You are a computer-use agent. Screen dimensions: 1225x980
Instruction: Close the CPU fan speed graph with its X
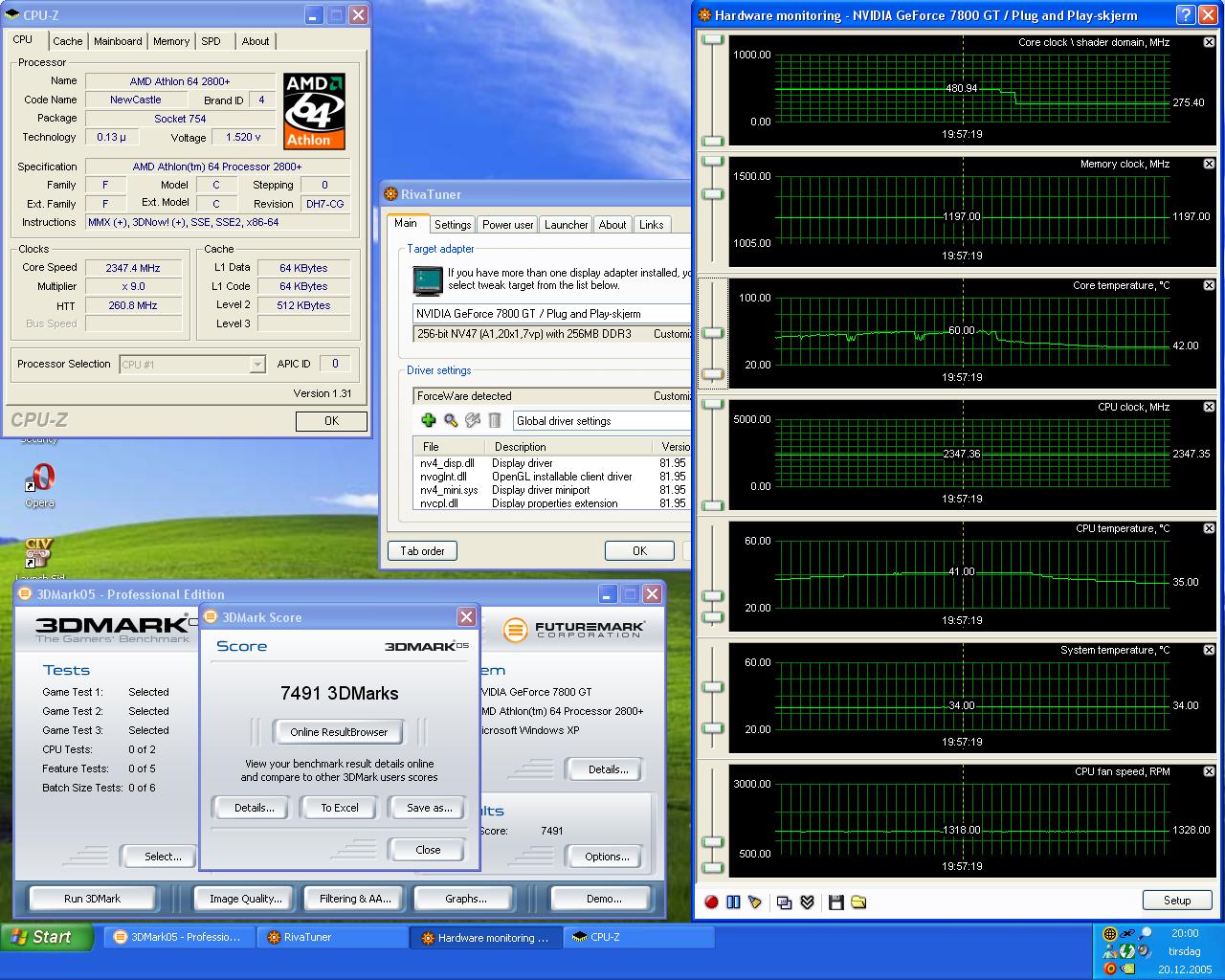(1209, 771)
